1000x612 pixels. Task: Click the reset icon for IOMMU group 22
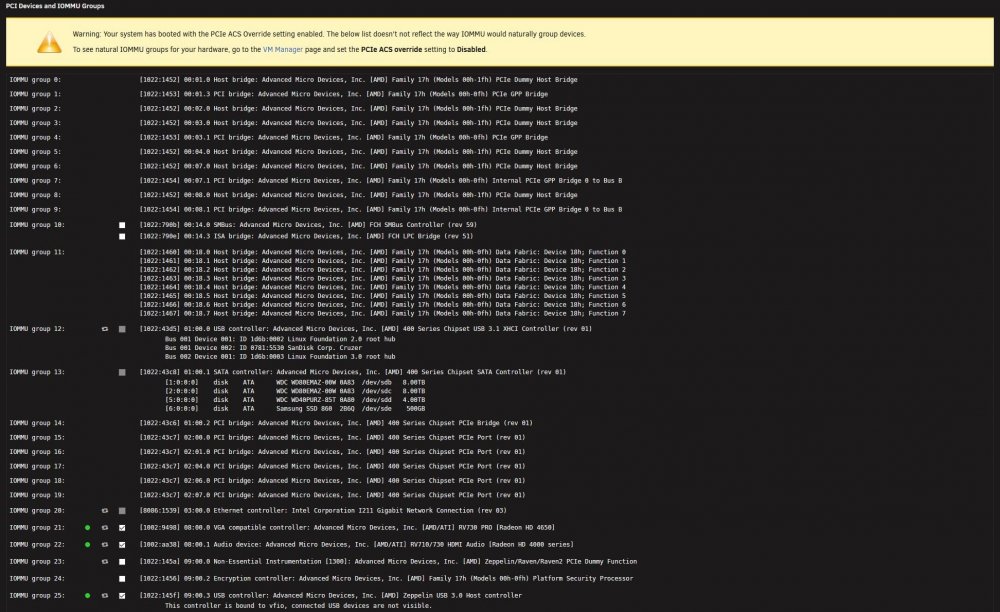(x=105, y=545)
